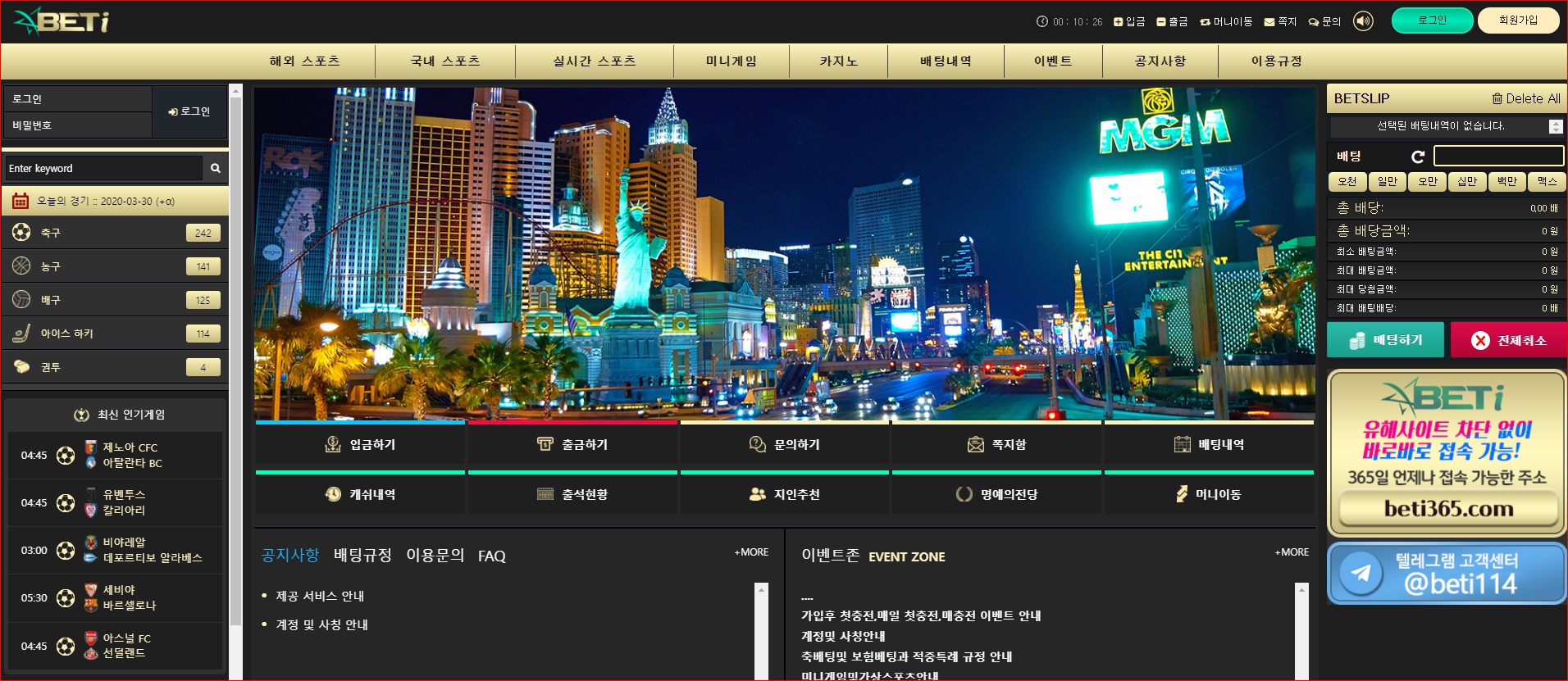Open 제노아 CFC vs 아탈란타 BC match
1568x681 pixels.
pos(115,456)
